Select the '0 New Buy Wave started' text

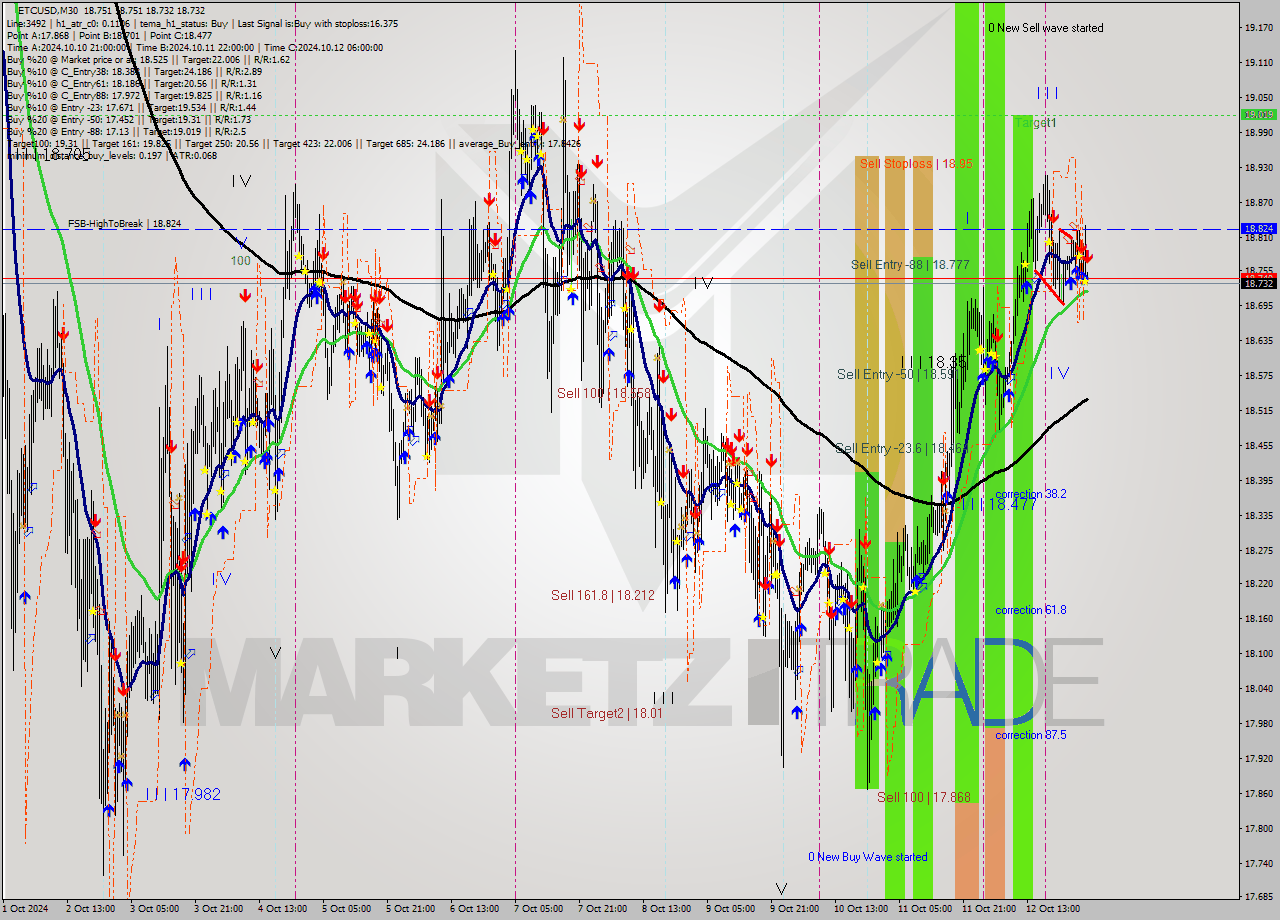(x=868, y=857)
